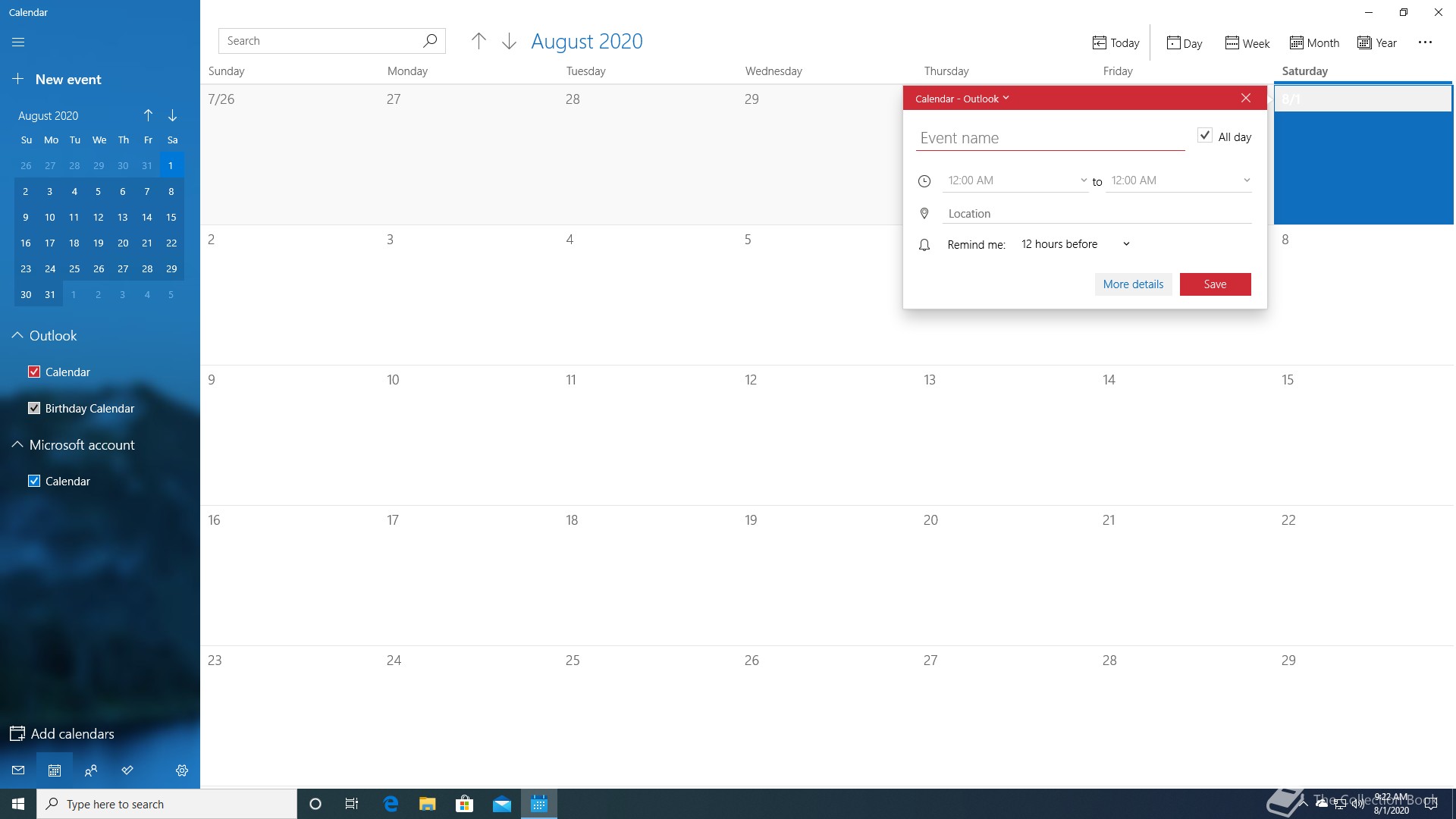1456x819 pixels.
Task: Go to next month arrow
Action: click(x=509, y=42)
